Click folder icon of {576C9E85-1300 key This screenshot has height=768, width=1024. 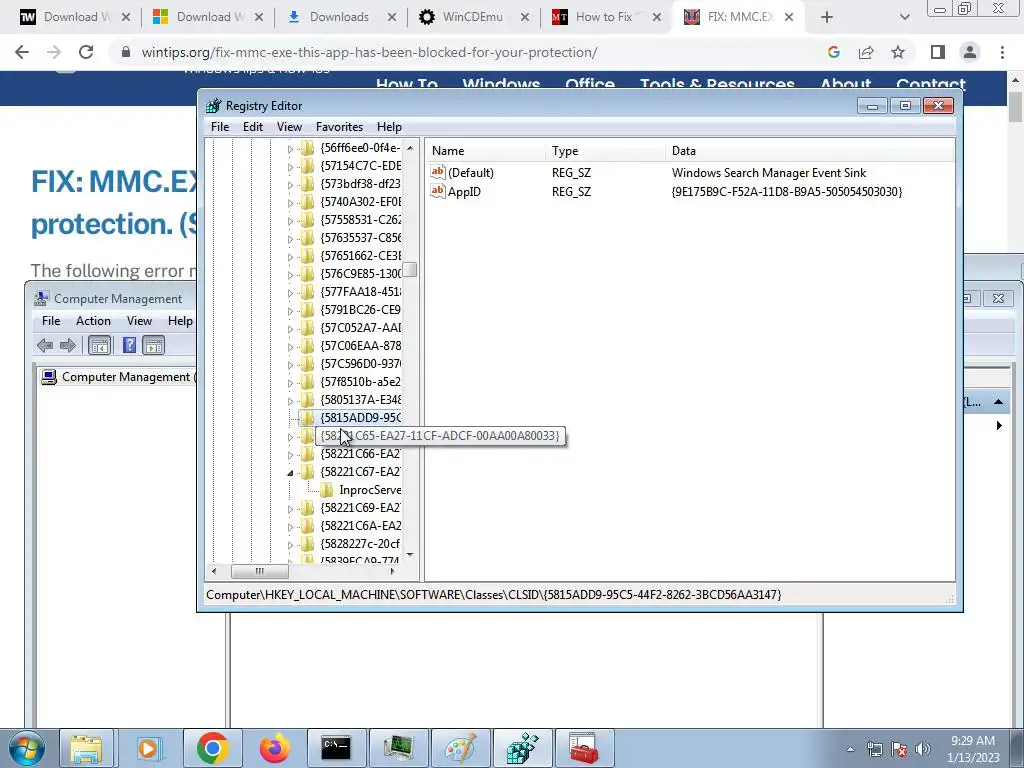(x=308, y=274)
